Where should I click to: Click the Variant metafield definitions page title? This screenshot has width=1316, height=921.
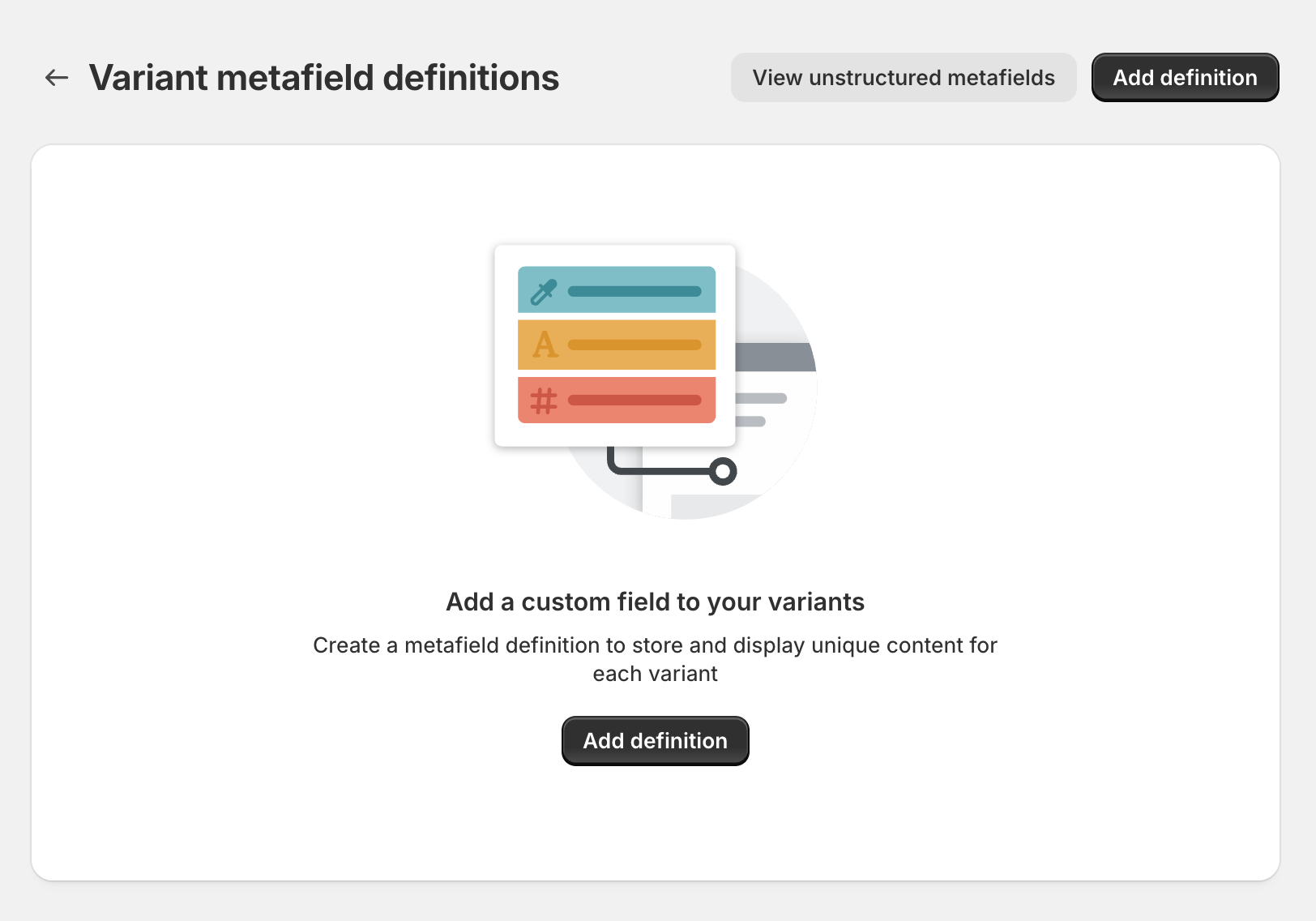coord(324,78)
